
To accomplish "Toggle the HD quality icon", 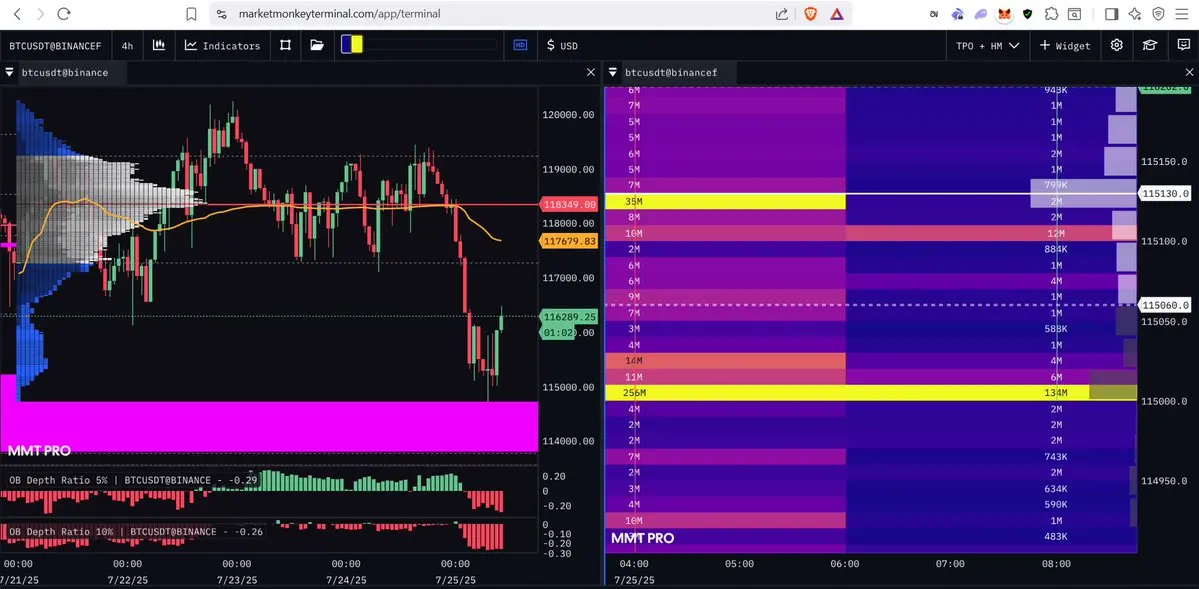I will (x=520, y=45).
